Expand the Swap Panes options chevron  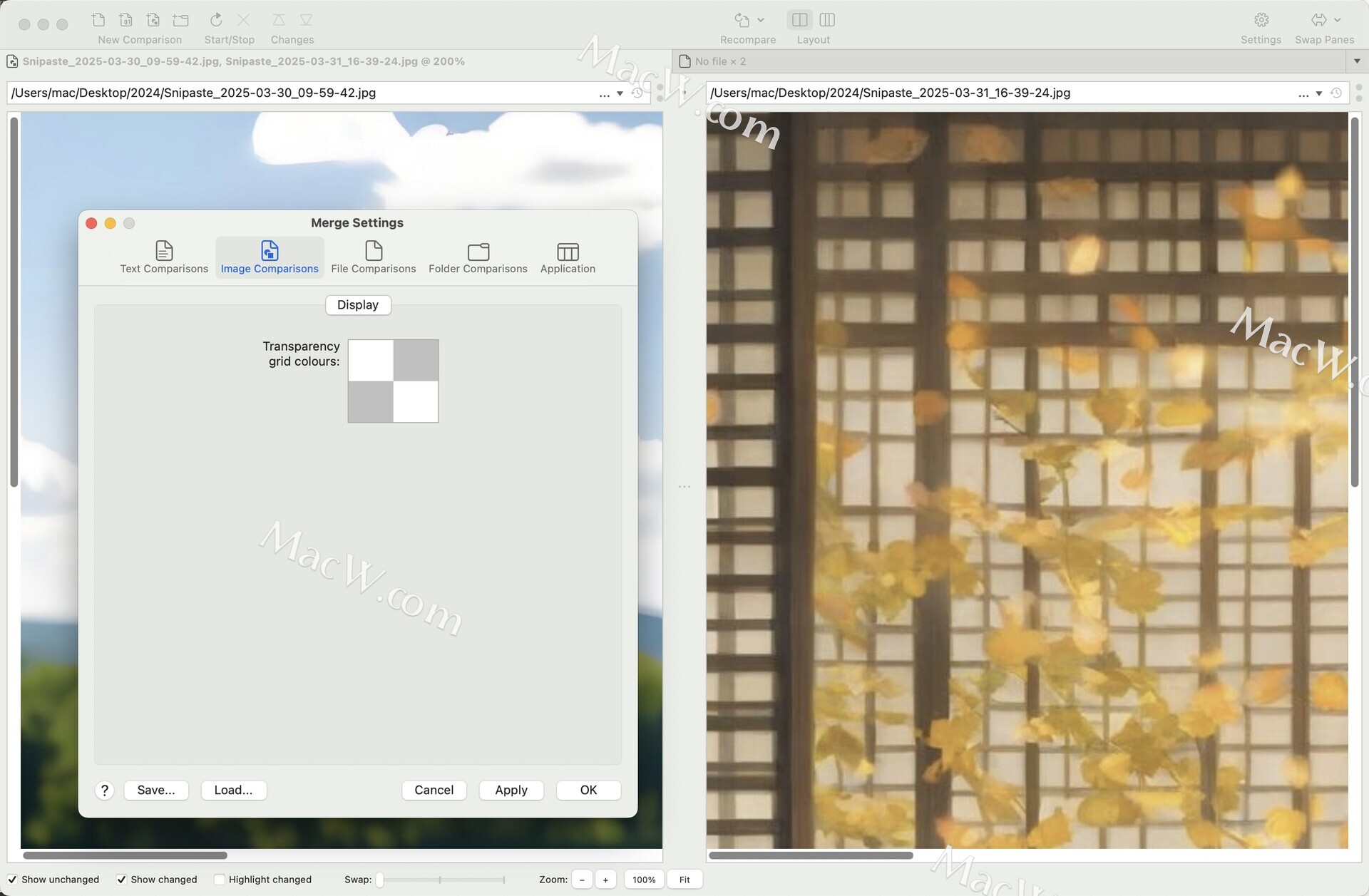[1338, 20]
